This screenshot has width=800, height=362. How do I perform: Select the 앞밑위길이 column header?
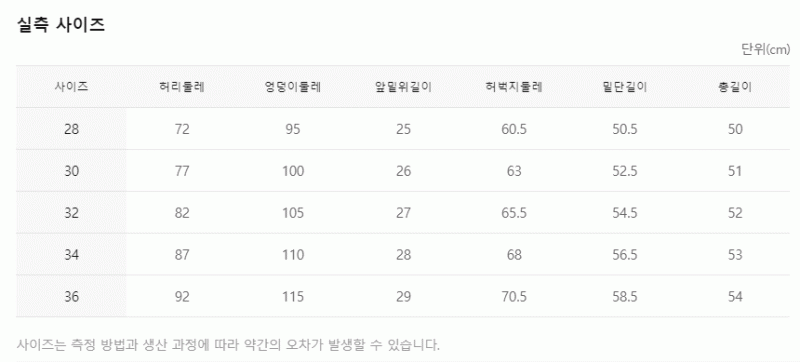(x=404, y=87)
